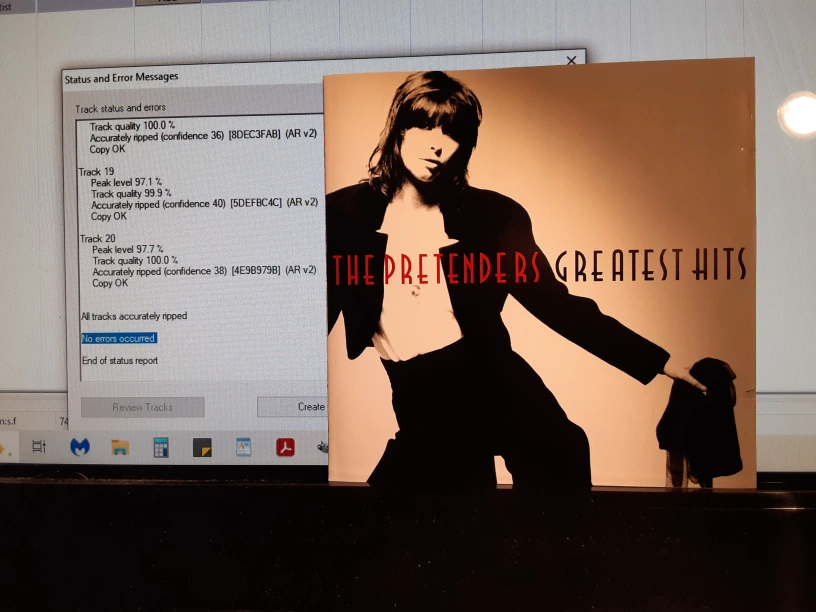Select the highlighted "No errors occurred" line
This screenshot has width=816, height=612.
(118, 339)
